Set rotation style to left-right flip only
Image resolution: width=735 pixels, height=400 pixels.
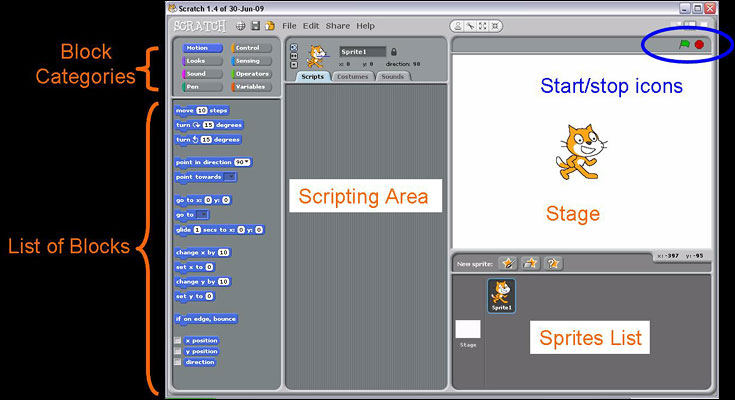click(x=294, y=56)
